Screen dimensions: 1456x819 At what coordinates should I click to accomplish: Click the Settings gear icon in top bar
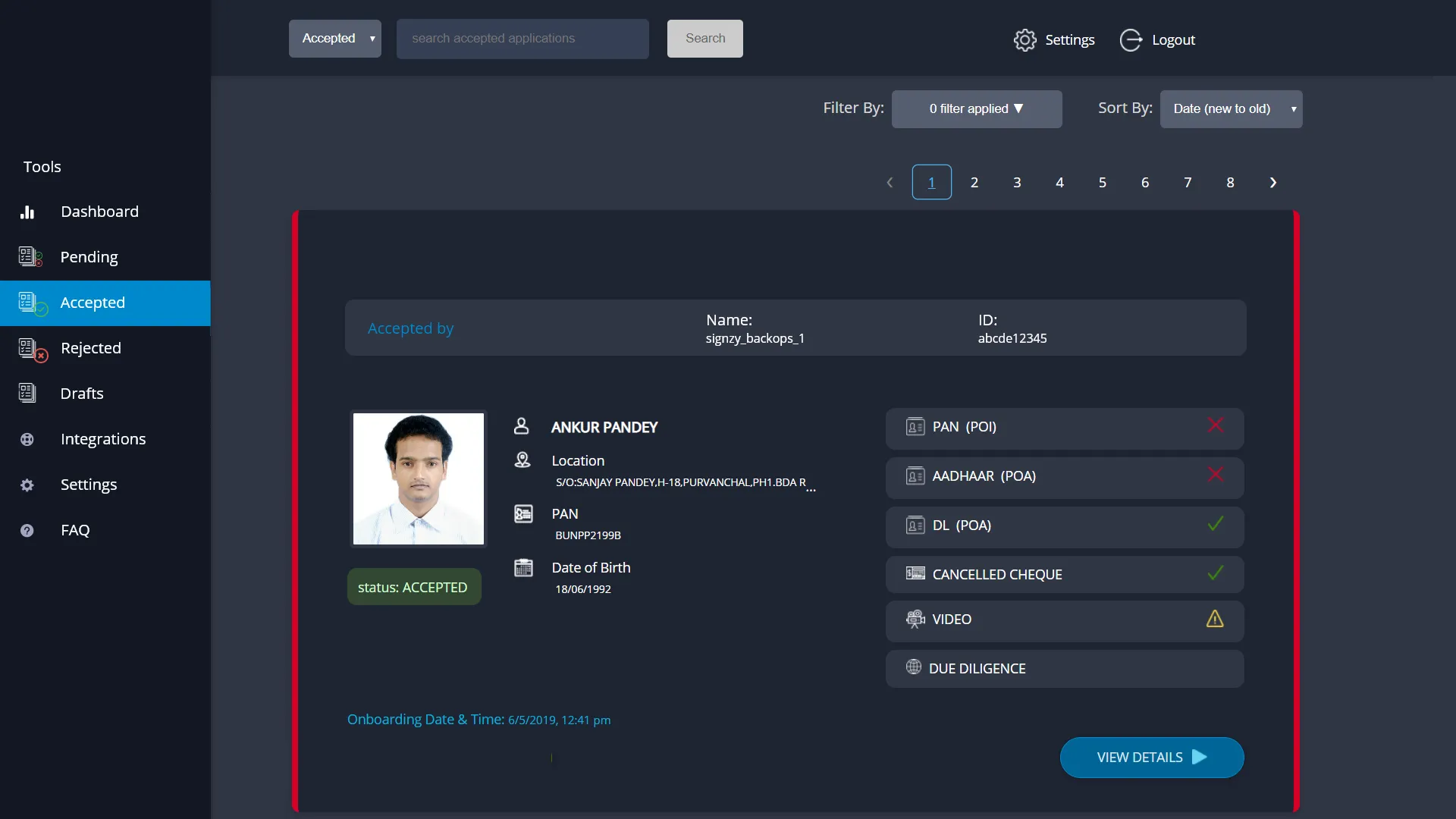coord(1025,40)
